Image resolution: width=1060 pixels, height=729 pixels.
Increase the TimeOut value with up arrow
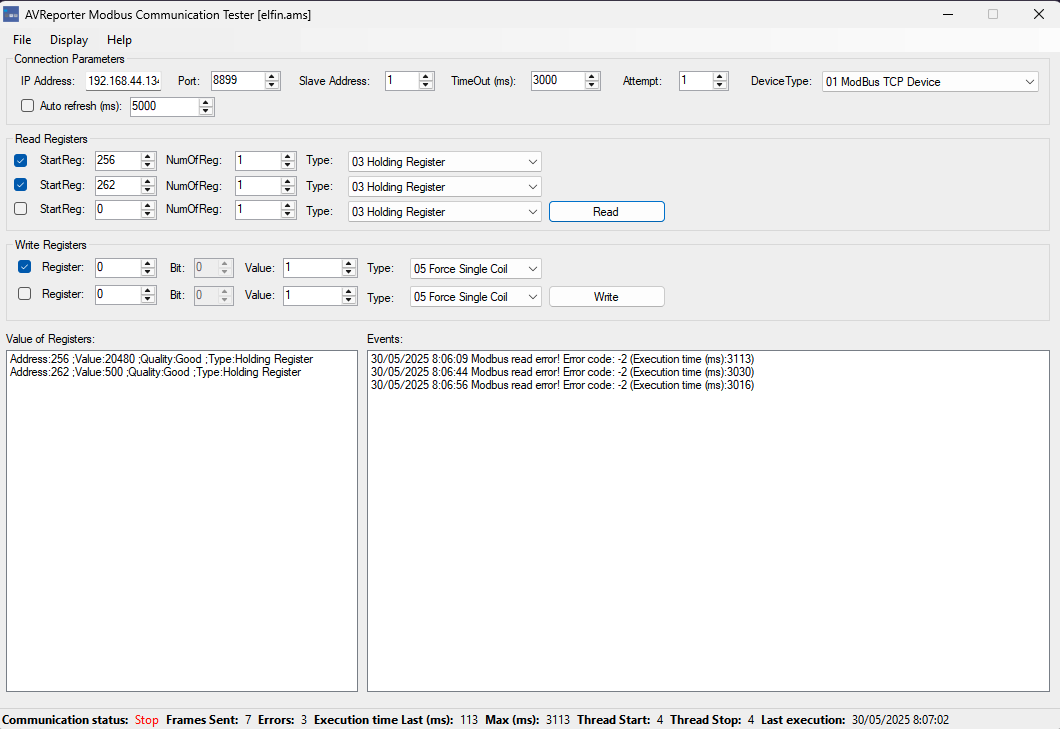pyautogui.click(x=592, y=77)
